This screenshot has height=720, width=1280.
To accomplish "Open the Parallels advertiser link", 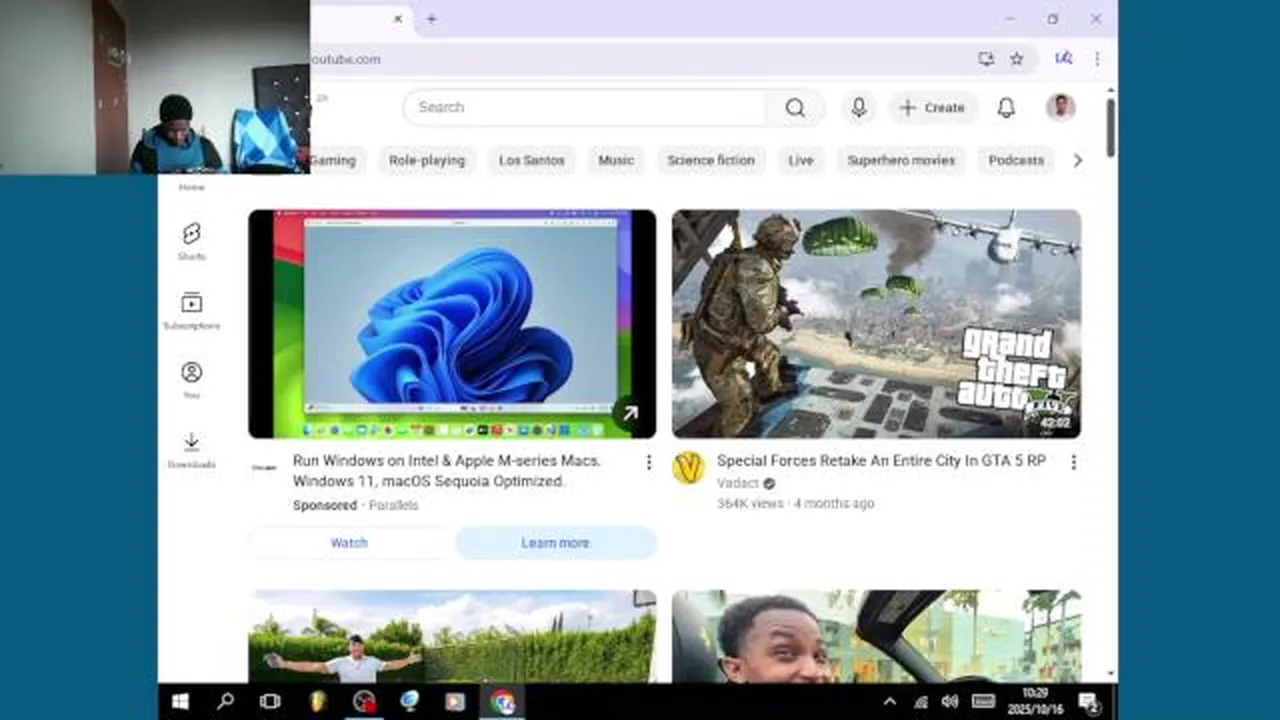I will point(393,505).
